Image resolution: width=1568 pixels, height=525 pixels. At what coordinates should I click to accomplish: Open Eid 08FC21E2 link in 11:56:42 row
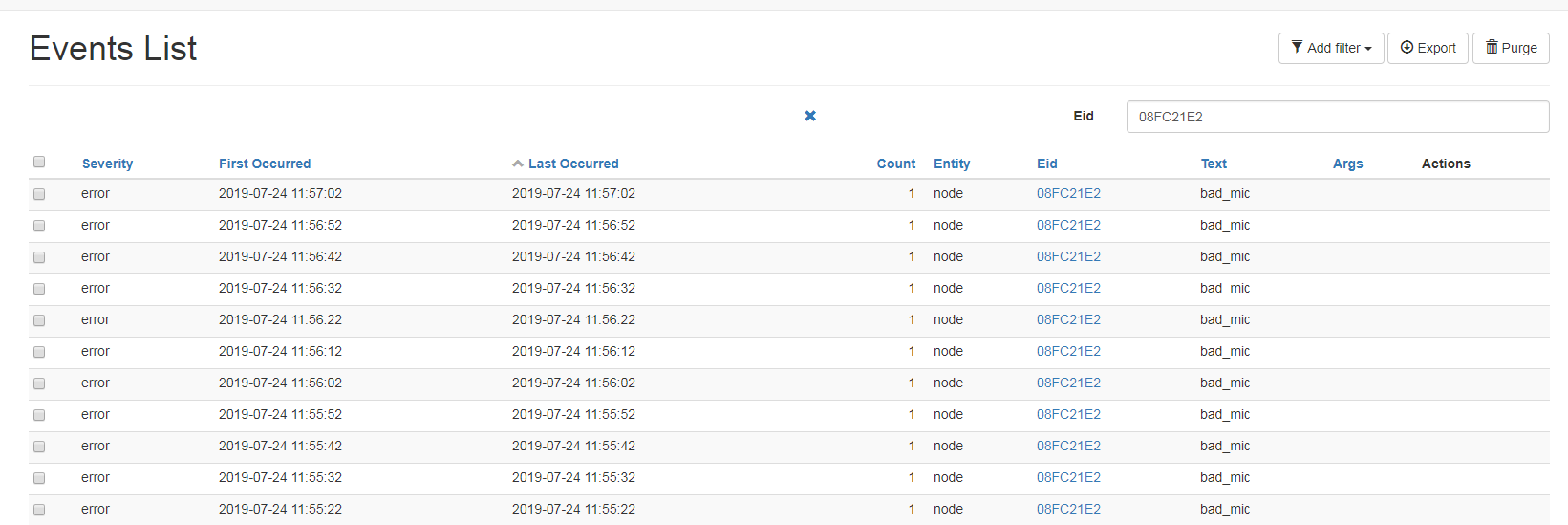[1068, 256]
